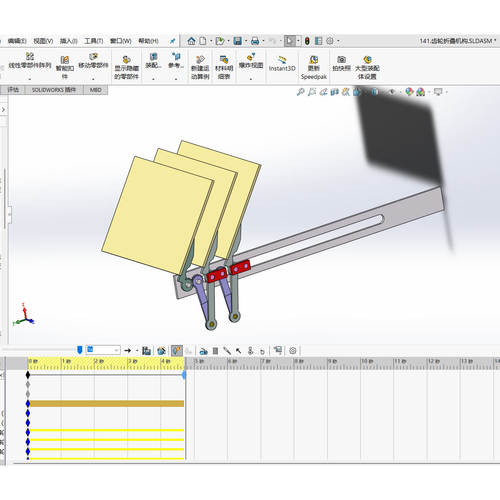Expand the Print dropdown arrow

pos(263,41)
